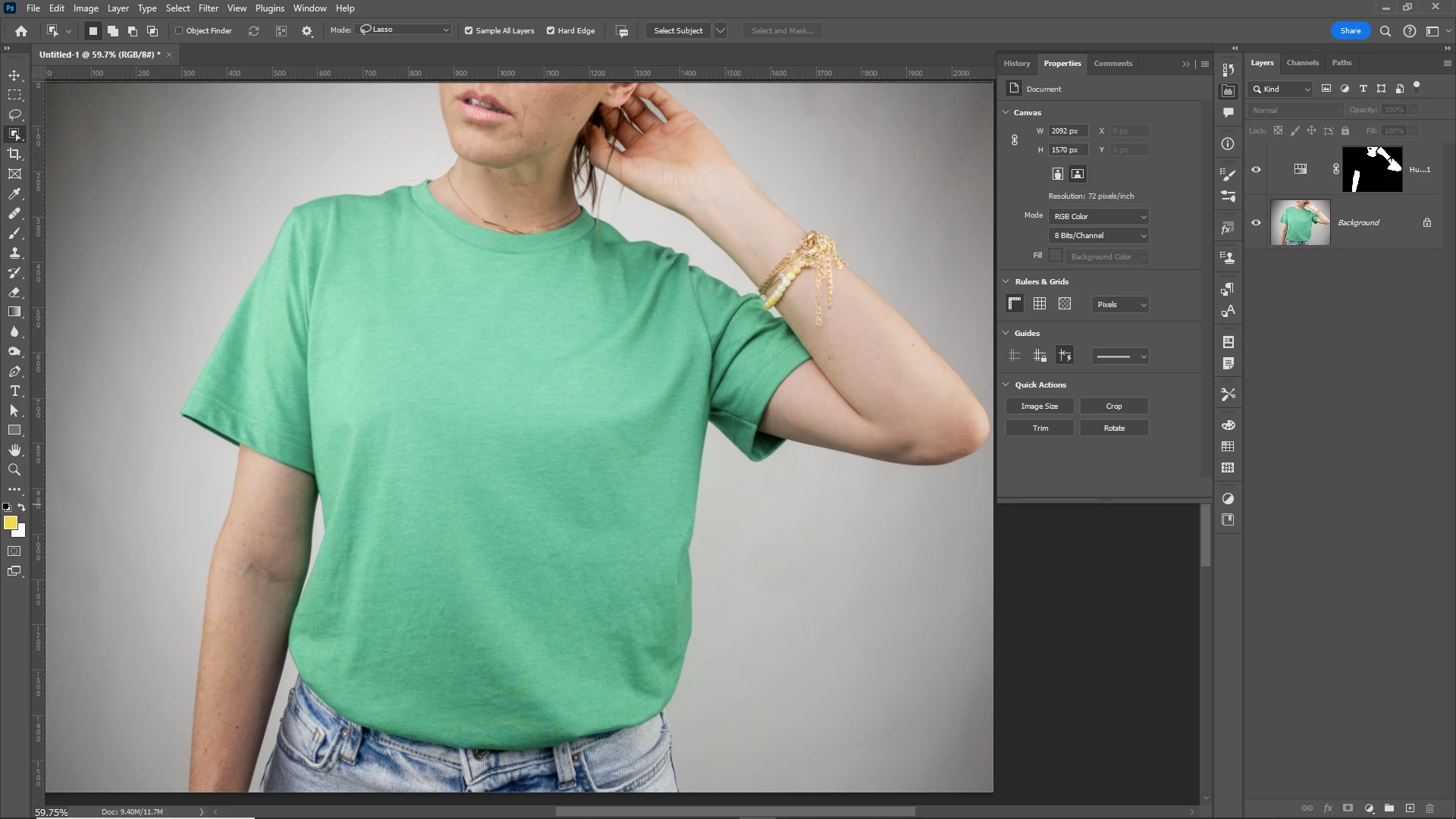The width and height of the screenshot is (1456, 819).
Task: Open the RGB Color mode dropdown
Action: pyautogui.click(x=1099, y=217)
